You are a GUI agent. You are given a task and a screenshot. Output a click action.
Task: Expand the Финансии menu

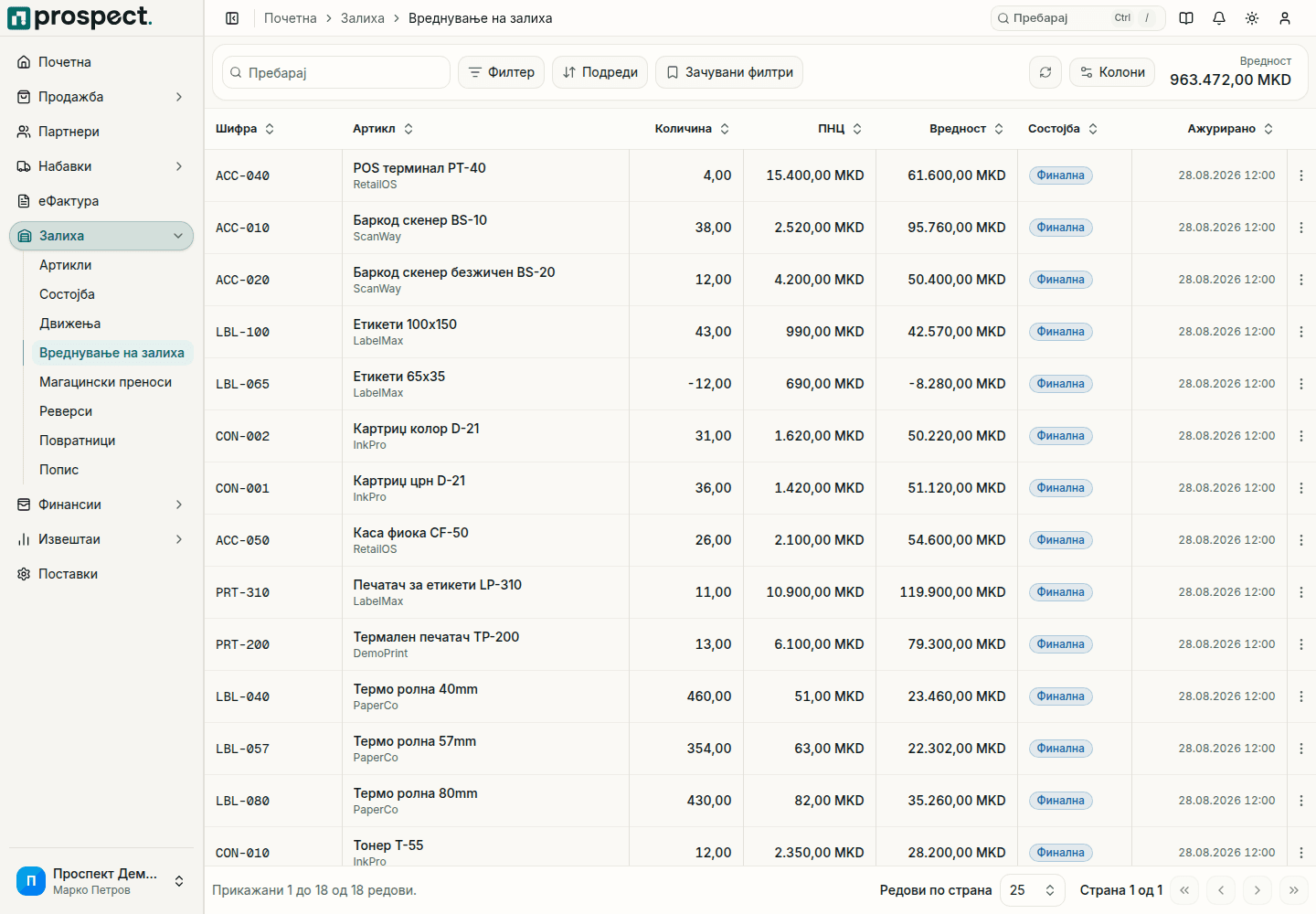(x=101, y=505)
